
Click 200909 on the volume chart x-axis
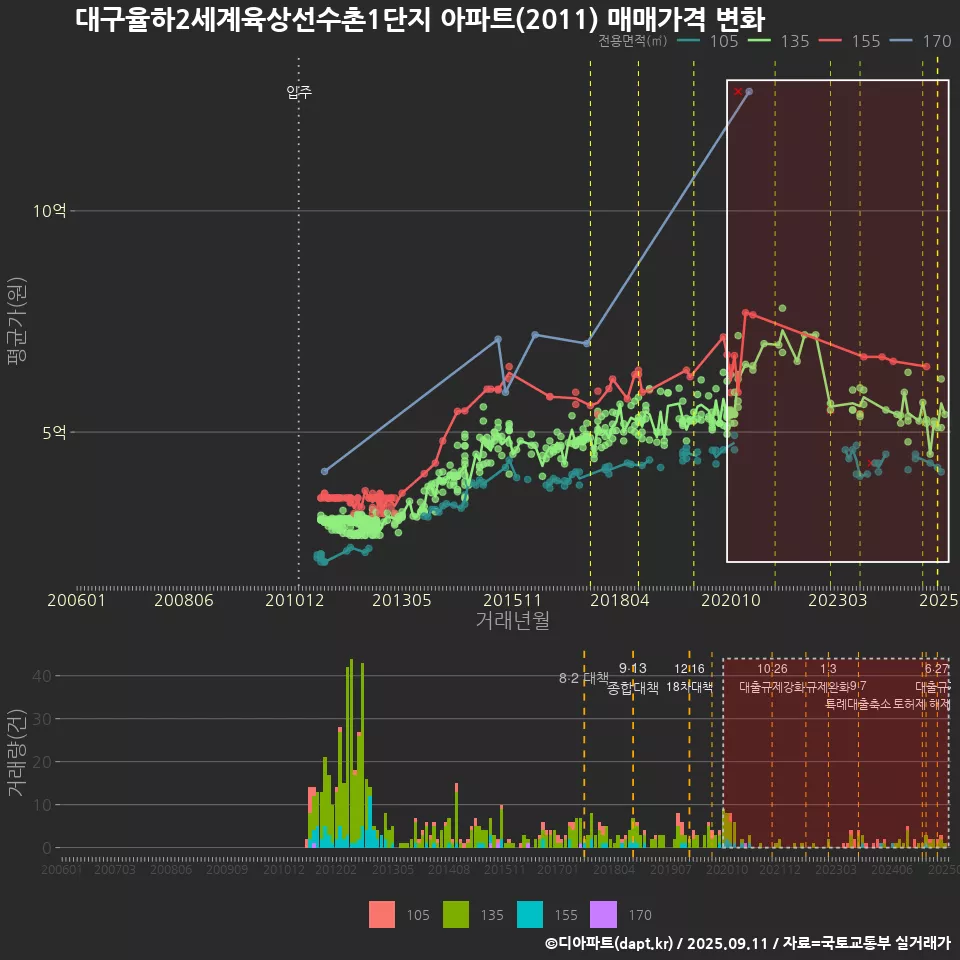coord(227,869)
